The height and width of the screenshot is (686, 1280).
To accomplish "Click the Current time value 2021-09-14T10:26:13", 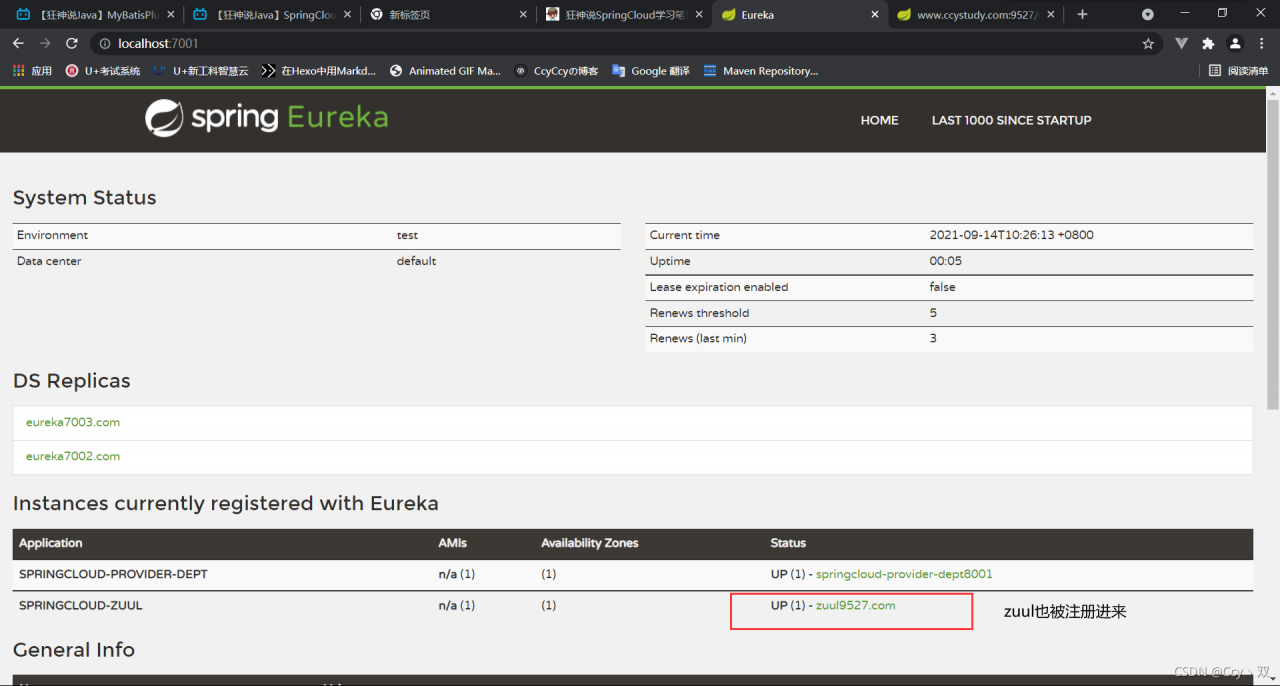I will [1011, 235].
